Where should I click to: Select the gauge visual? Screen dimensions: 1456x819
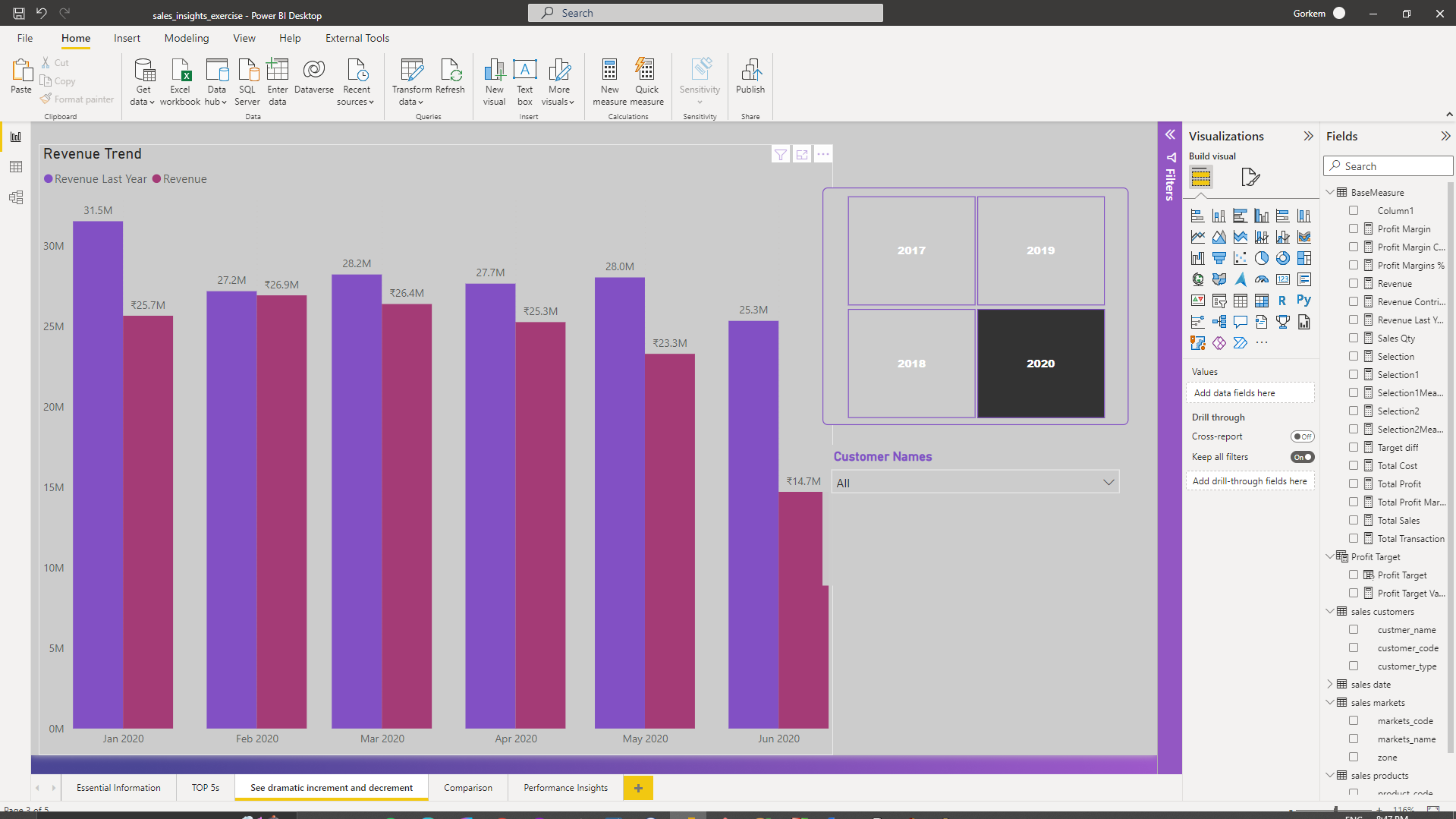tap(1261, 279)
